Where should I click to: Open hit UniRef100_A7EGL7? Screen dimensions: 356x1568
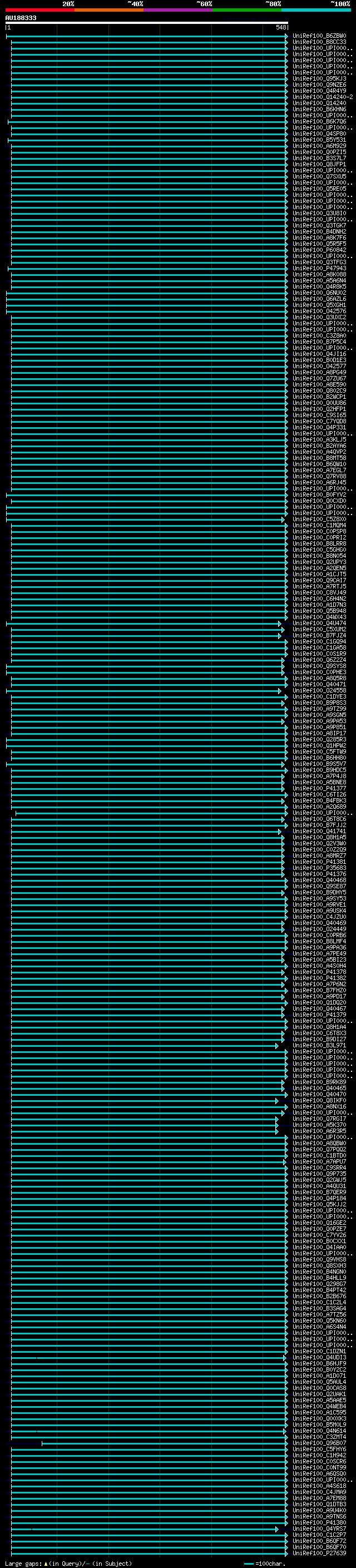coord(319,471)
